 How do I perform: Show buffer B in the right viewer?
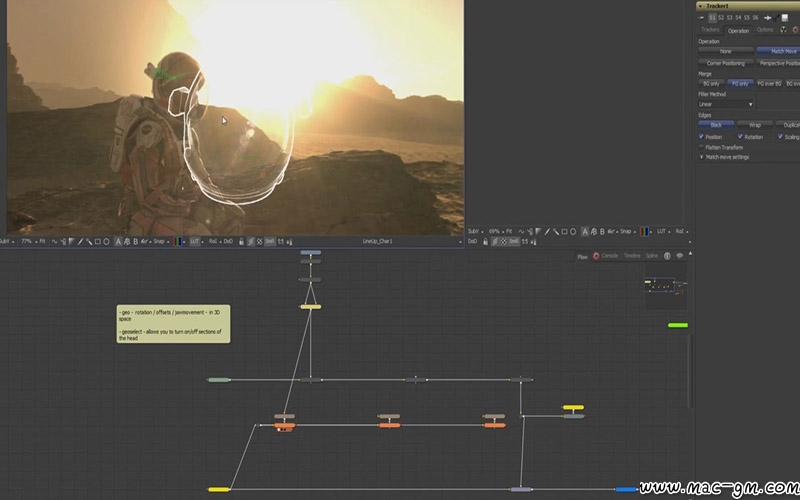click(x=602, y=231)
